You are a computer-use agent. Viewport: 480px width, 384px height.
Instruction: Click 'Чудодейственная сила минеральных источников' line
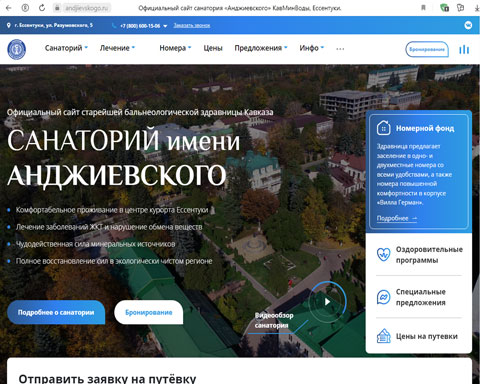[x=95, y=244]
